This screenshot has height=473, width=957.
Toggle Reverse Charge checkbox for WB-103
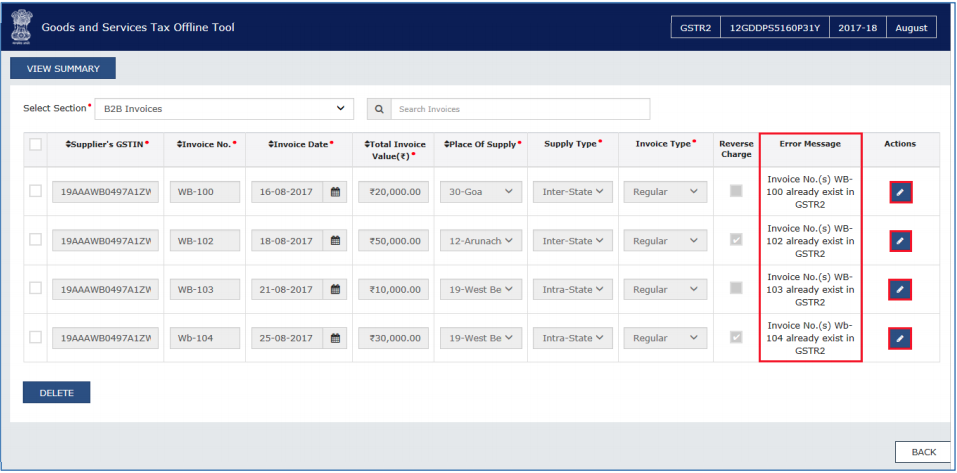coord(737,288)
